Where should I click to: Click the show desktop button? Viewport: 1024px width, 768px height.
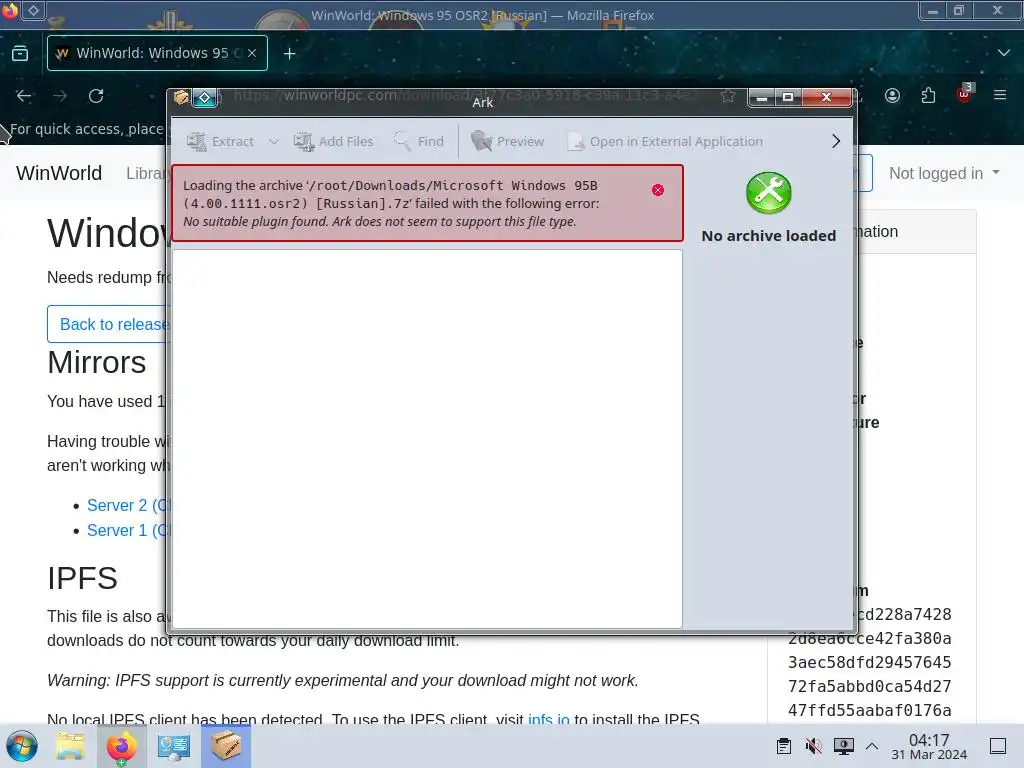[x=998, y=746]
